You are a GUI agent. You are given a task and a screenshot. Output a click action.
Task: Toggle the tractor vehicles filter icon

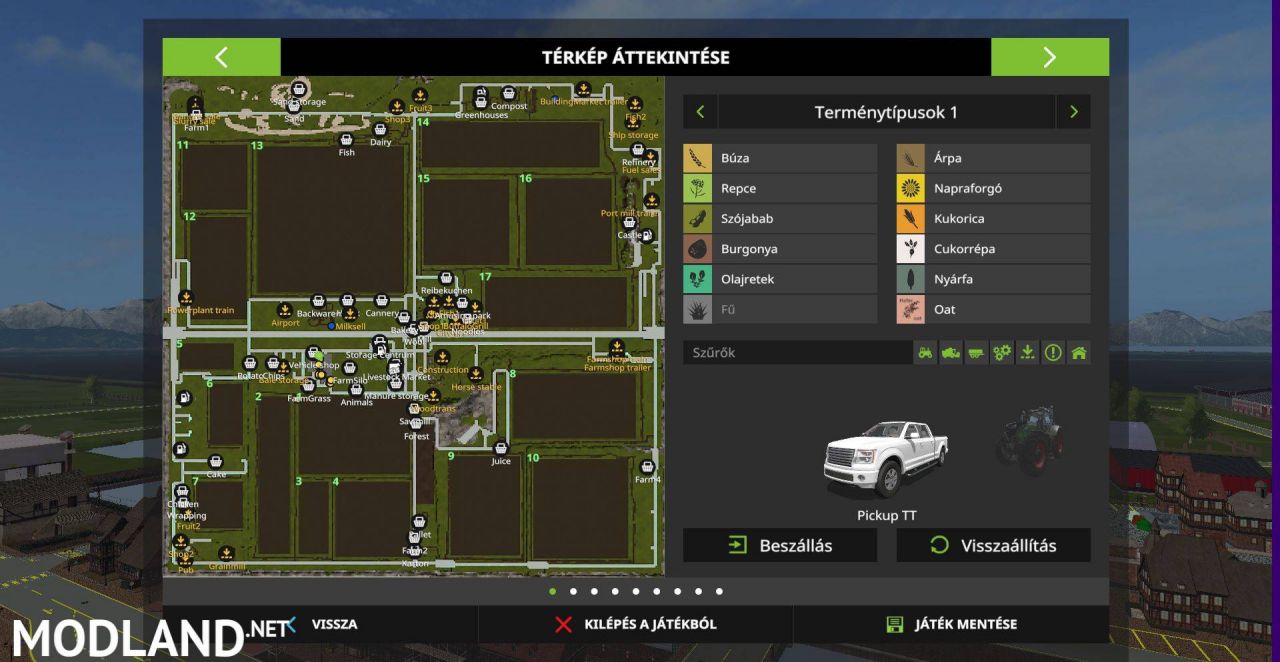[x=926, y=353]
